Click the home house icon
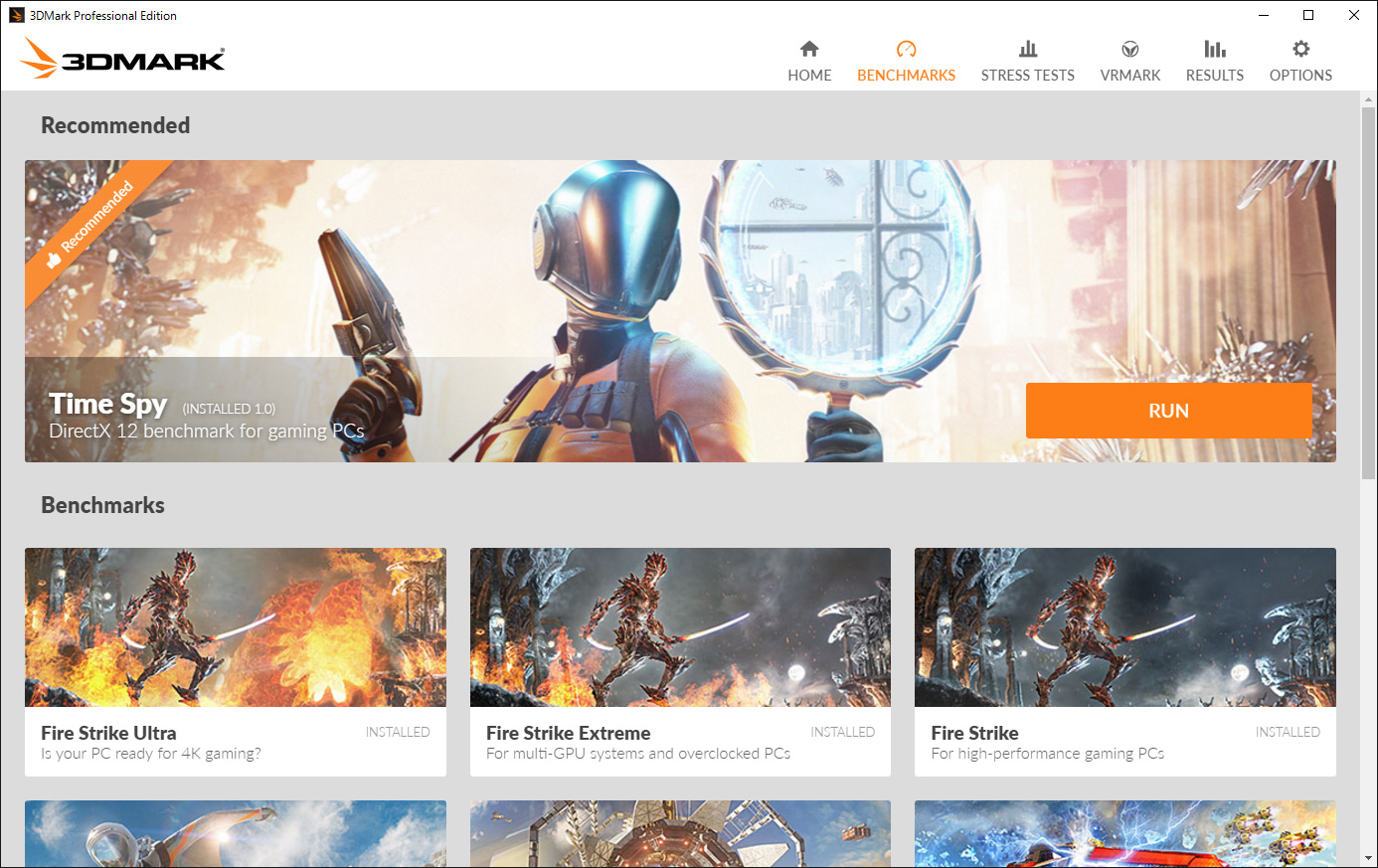Image resolution: width=1378 pixels, height=868 pixels. pos(809,49)
